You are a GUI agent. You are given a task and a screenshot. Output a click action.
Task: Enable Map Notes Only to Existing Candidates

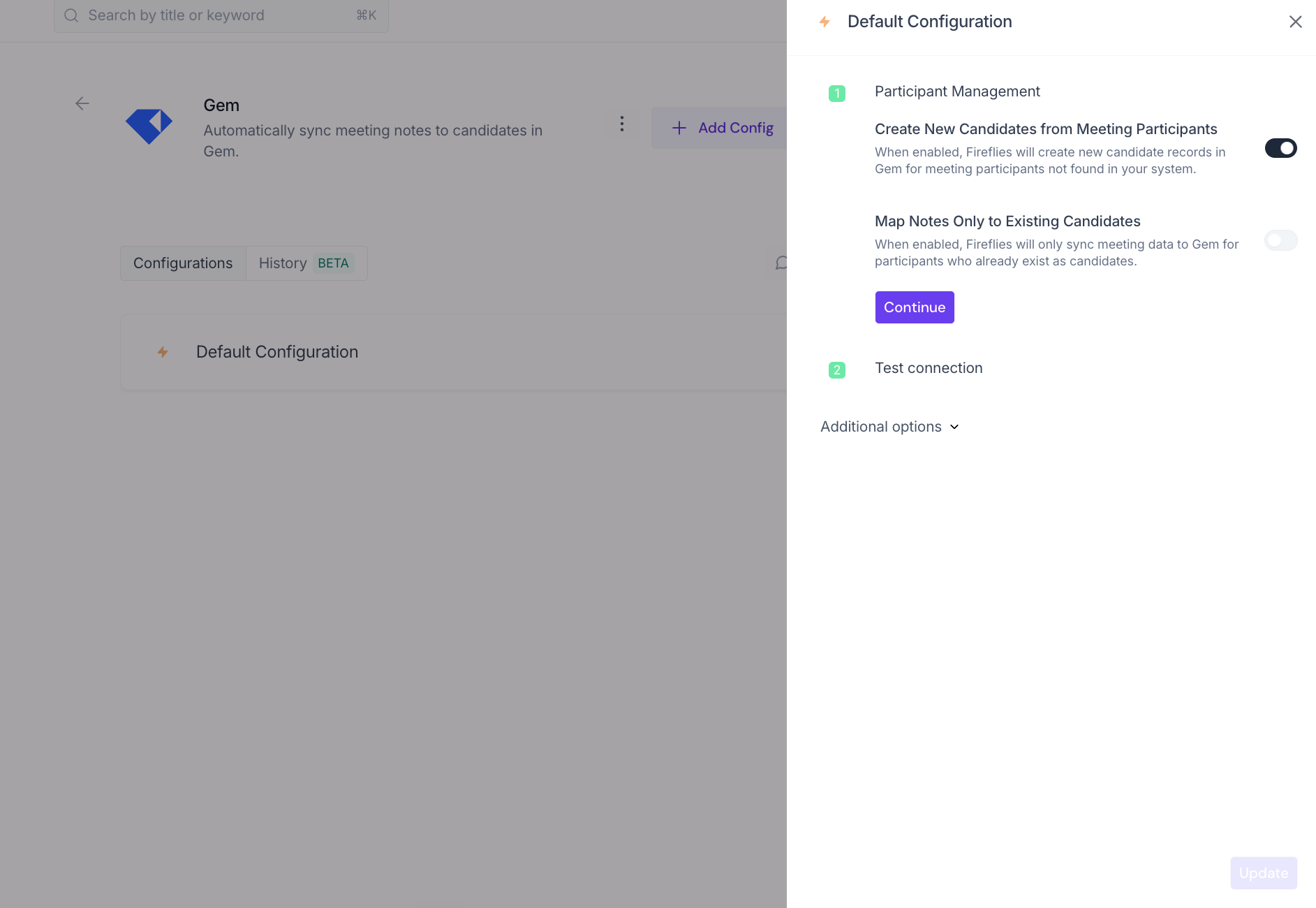pos(1280,240)
